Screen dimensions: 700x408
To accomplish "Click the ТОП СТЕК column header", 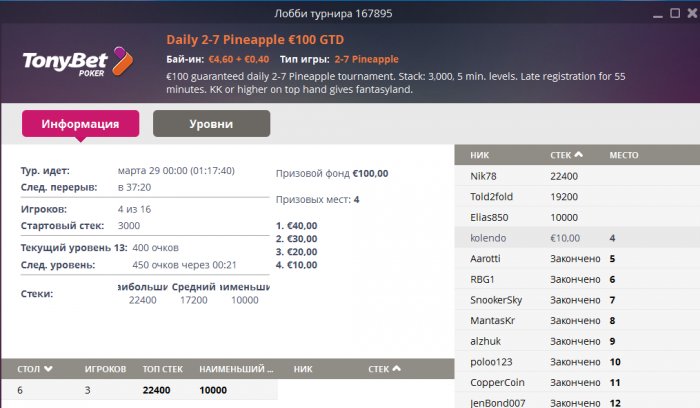I will point(162,369).
